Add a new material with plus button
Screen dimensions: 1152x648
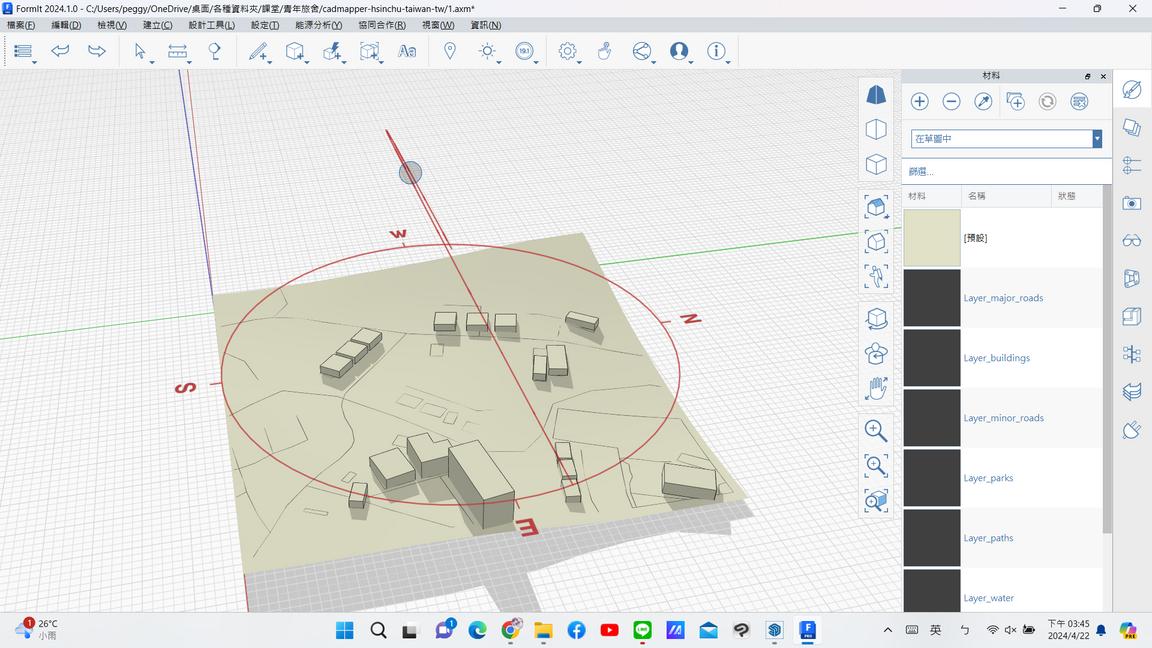tap(919, 101)
